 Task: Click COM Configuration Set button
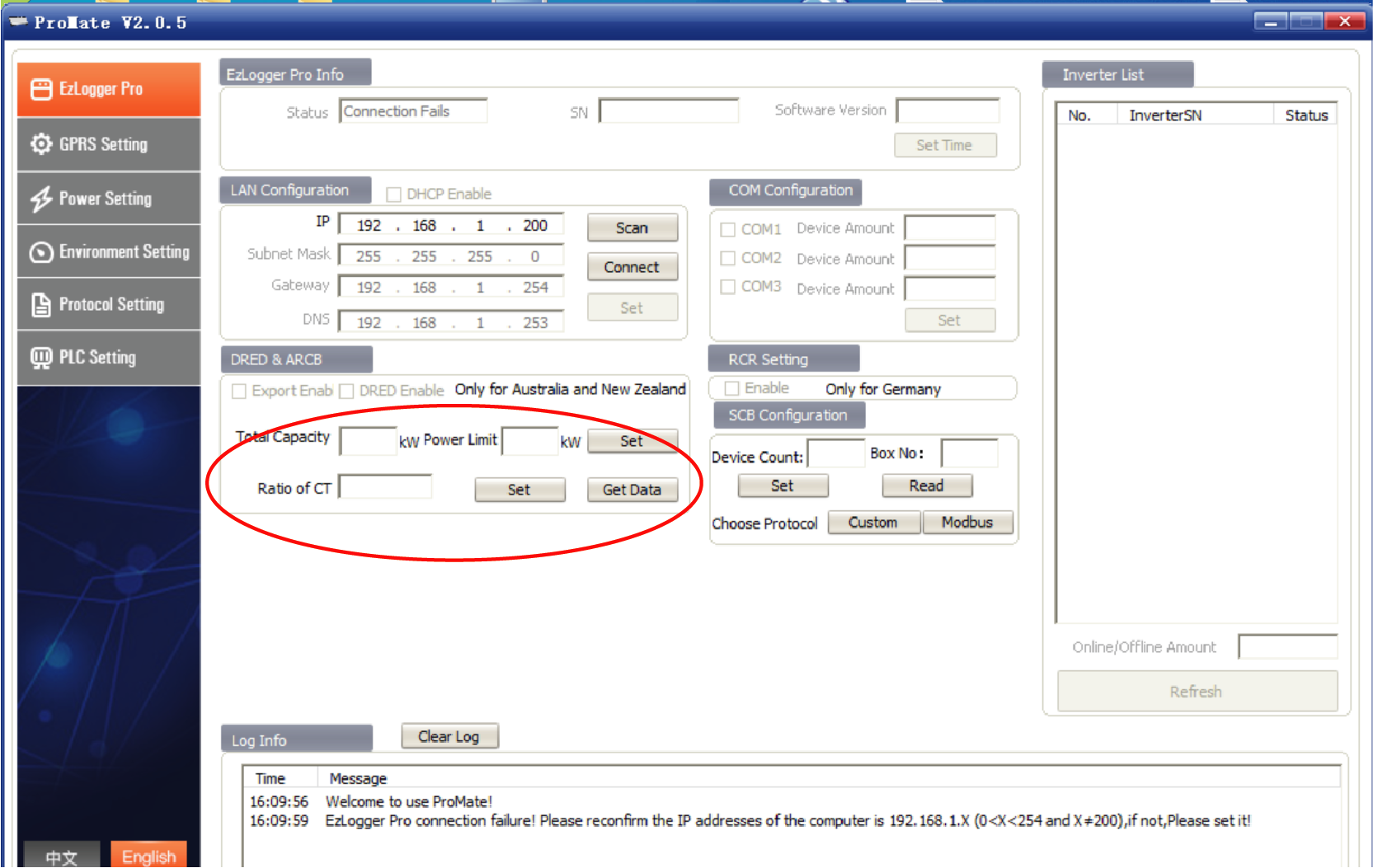pyautogui.click(x=950, y=320)
